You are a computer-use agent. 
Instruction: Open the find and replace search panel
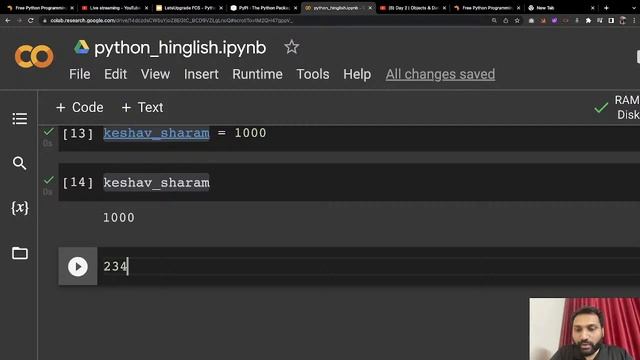tap(19, 163)
